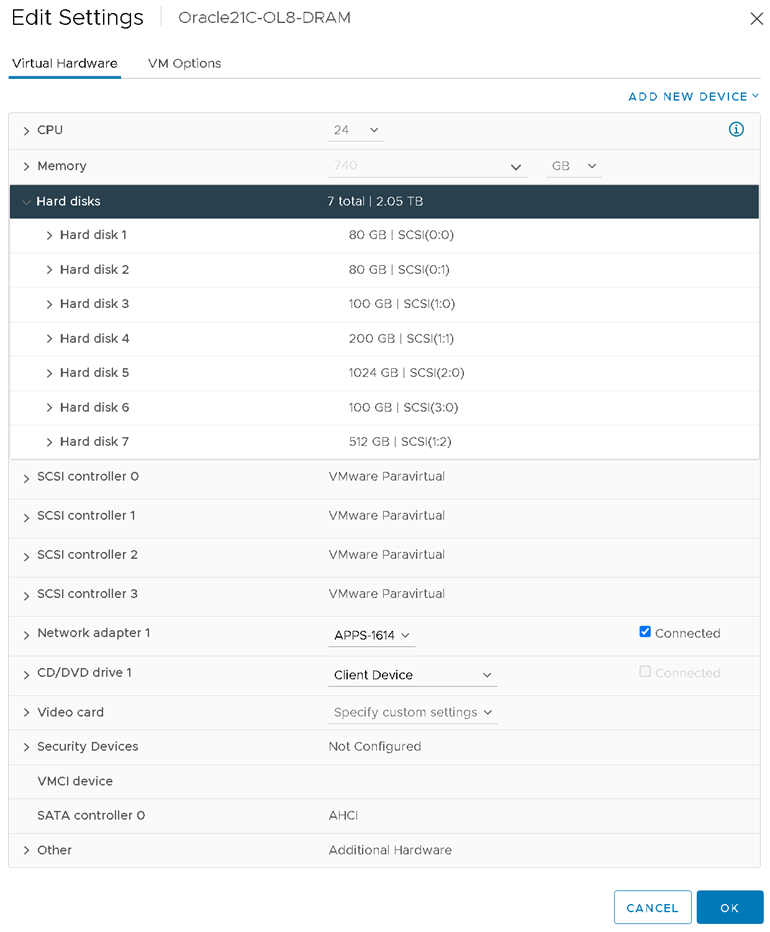Click SCSI controller 3 VMware Paravirtual value
The height and width of the screenshot is (932, 770).
pos(387,593)
